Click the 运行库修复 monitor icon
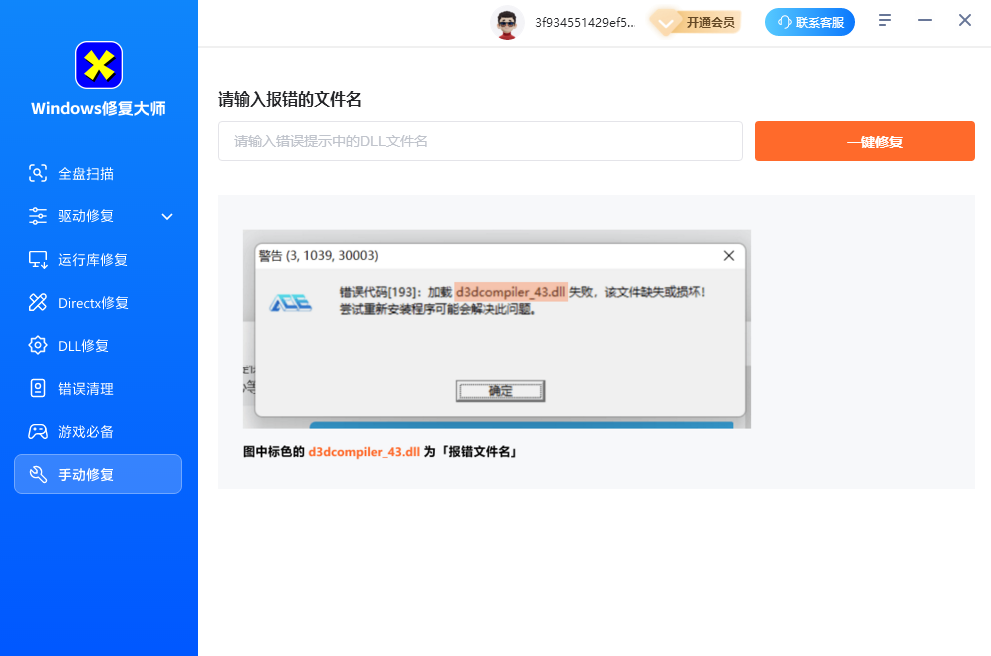The height and width of the screenshot is (656, 991). [38, 259]
